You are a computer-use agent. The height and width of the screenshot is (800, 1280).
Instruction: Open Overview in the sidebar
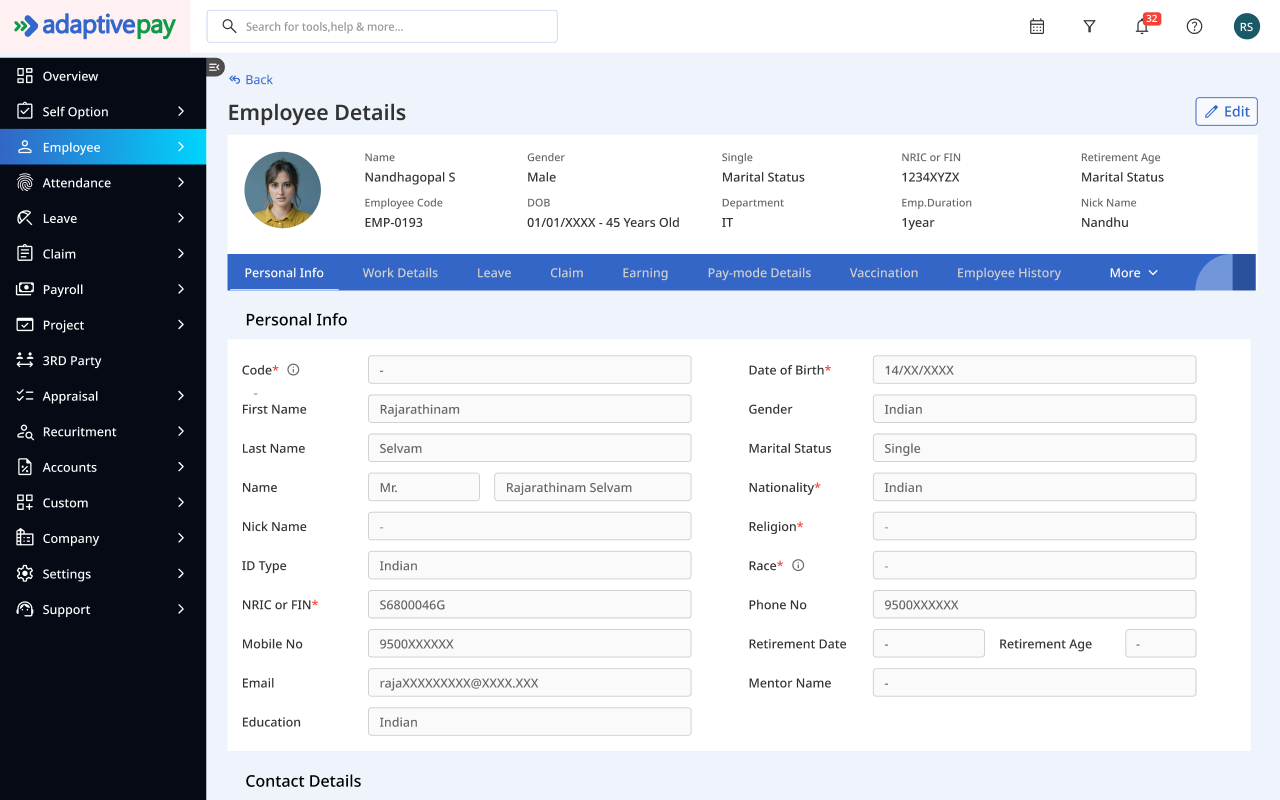coord(103,76)
